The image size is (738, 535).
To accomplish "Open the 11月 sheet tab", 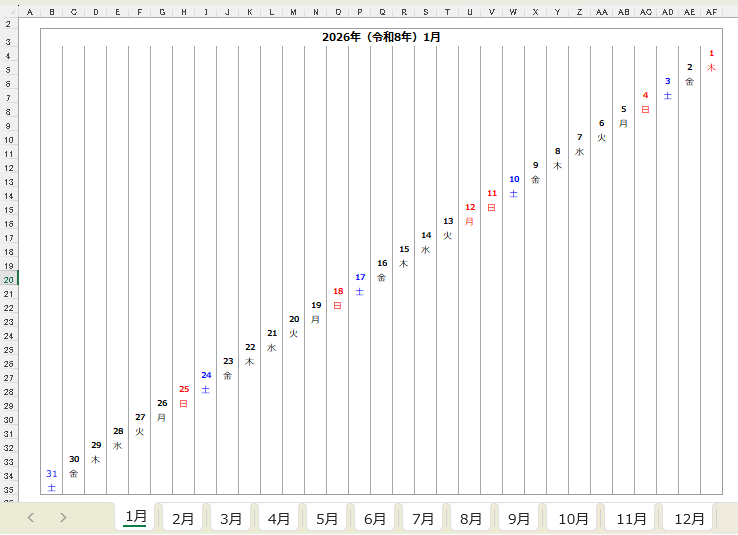I will point(631,518).
